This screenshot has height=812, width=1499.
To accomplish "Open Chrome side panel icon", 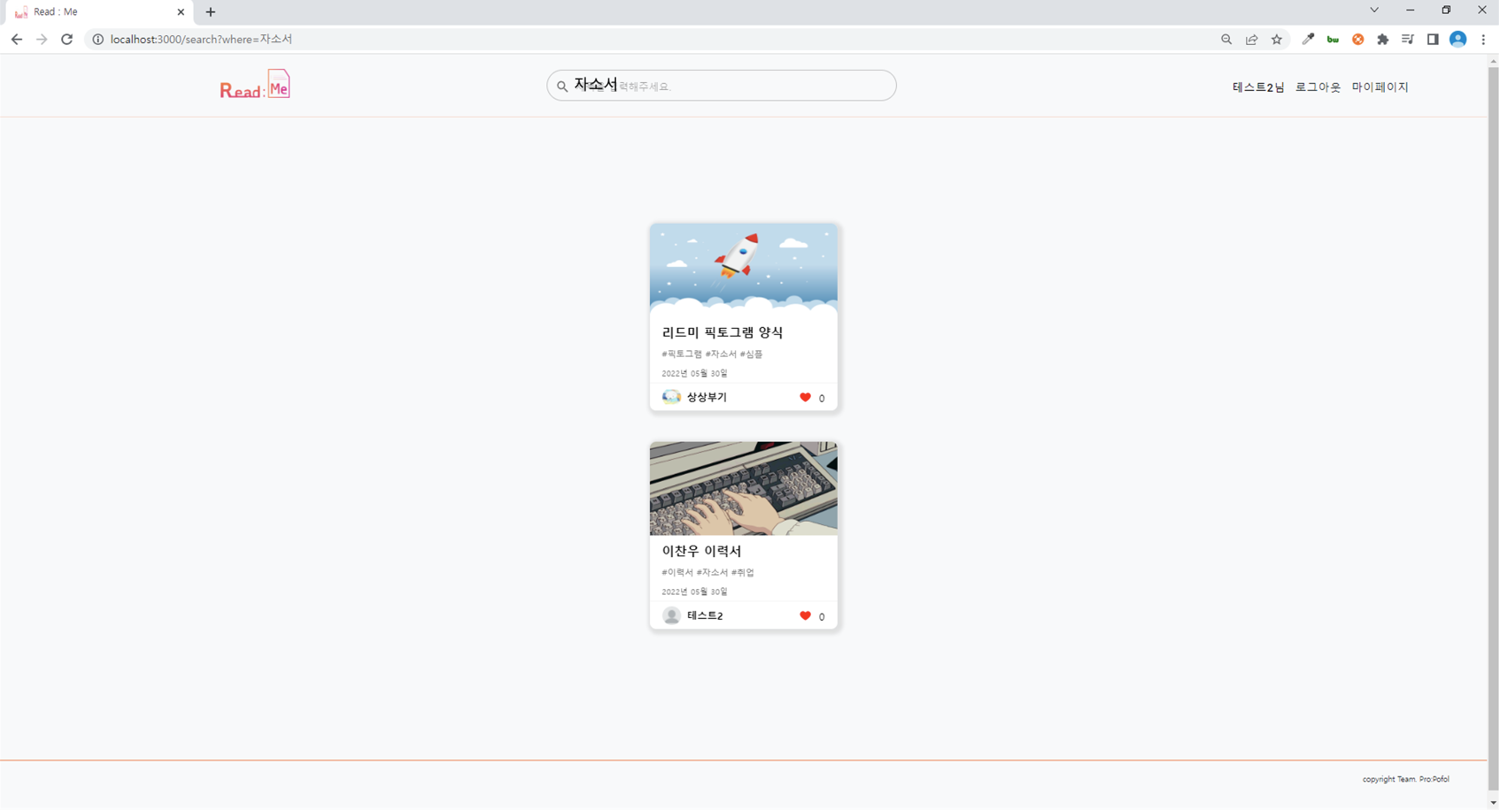I will [x=1432, y=39].
